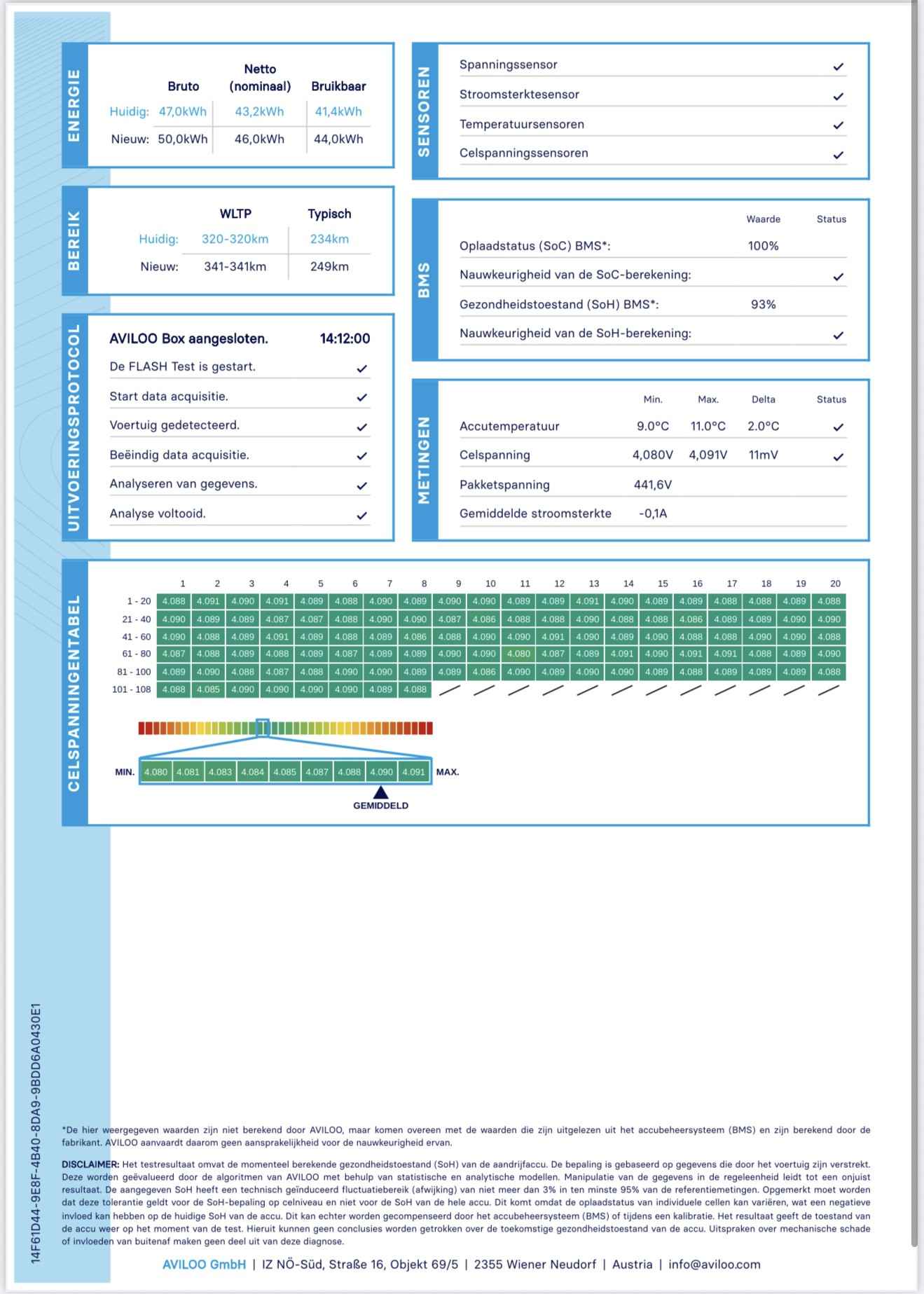924x1294 pixels.
Task: Click the MAX. value 4.091 in zoomed scale
Action: pos(413,772)
